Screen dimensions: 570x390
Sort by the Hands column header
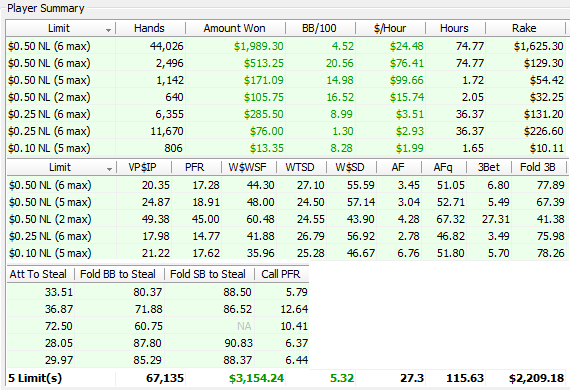(x=149, y=28)
